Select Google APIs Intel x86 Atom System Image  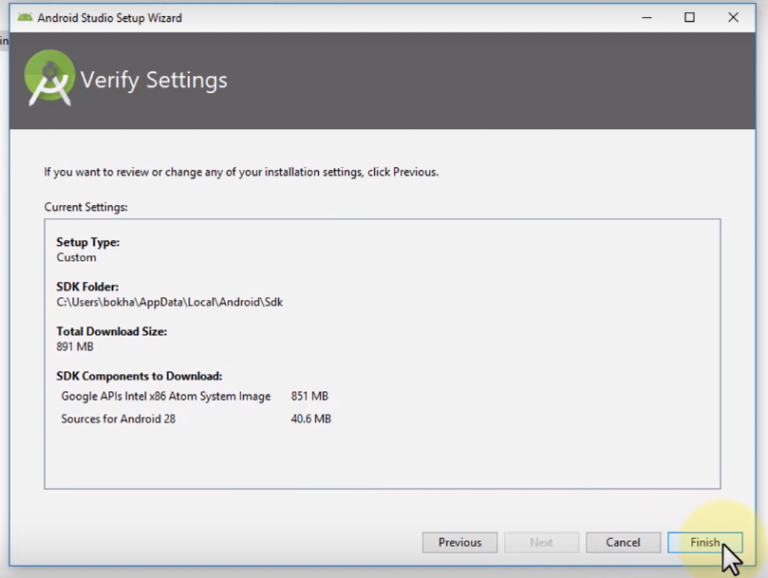[166, 396]
